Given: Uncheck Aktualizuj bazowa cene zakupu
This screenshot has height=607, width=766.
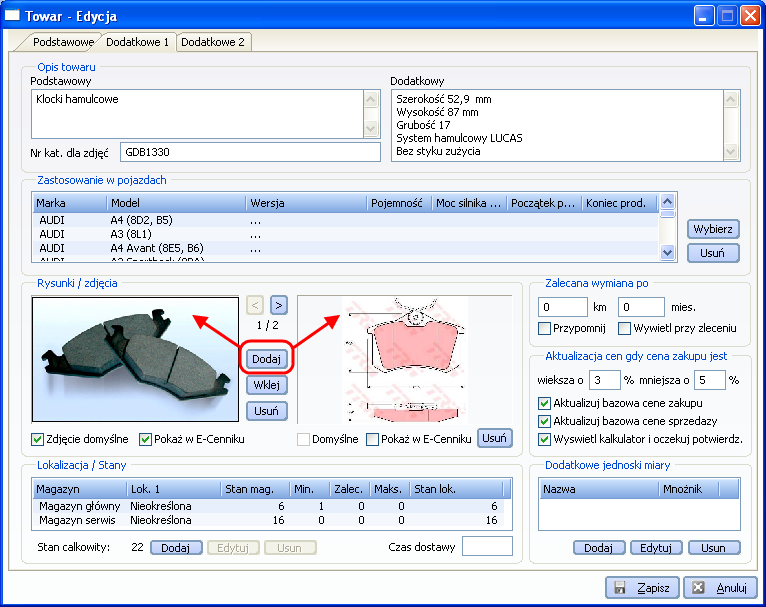Looking at the screenshot, I should coord(544,403).
